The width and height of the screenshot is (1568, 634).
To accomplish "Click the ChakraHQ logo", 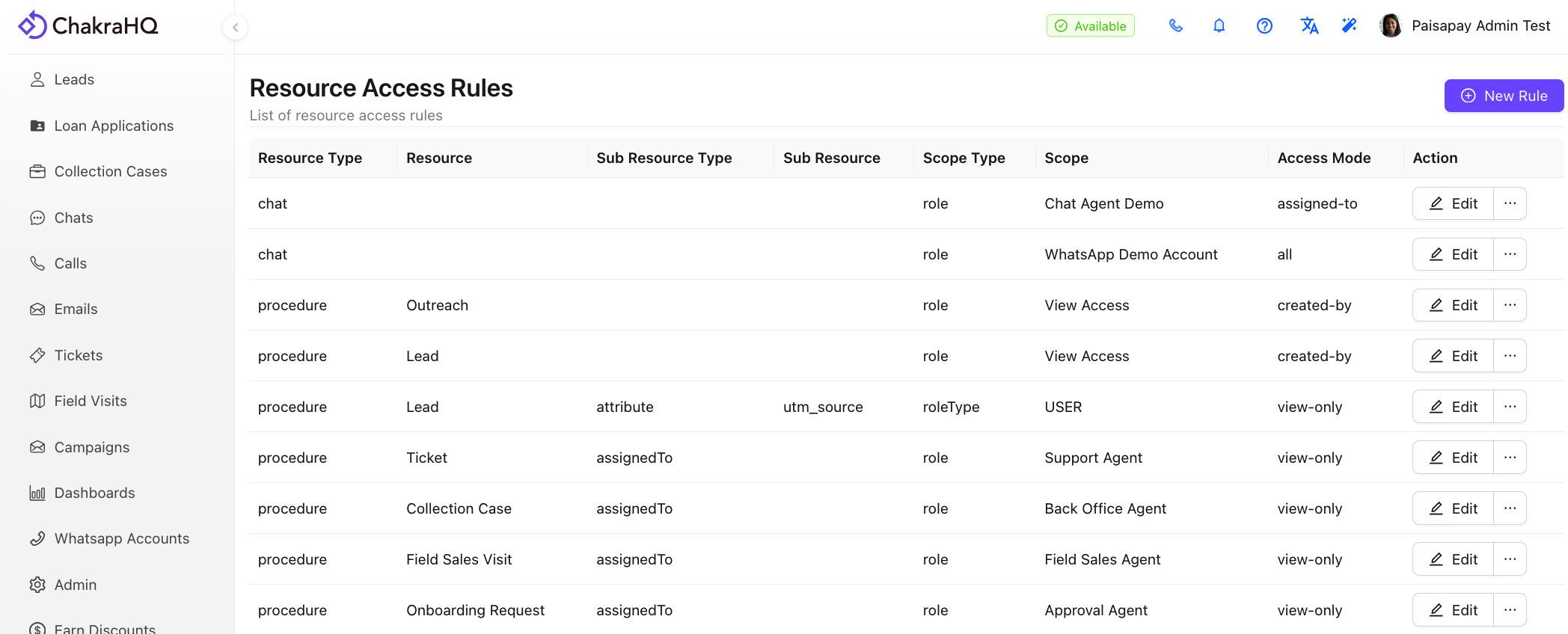I will pyautogui.click(x=88, y=25).
